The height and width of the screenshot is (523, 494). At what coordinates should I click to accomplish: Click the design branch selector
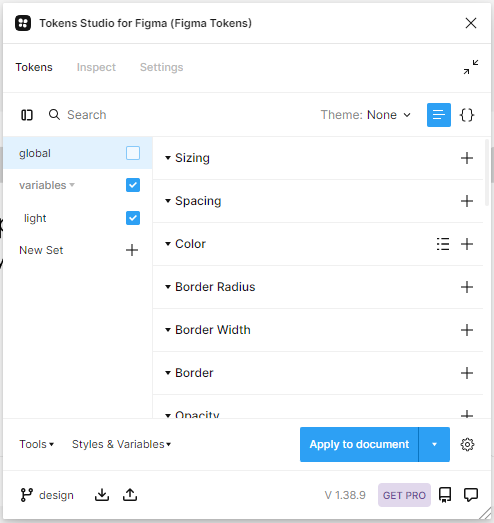(x=47, y=495)
